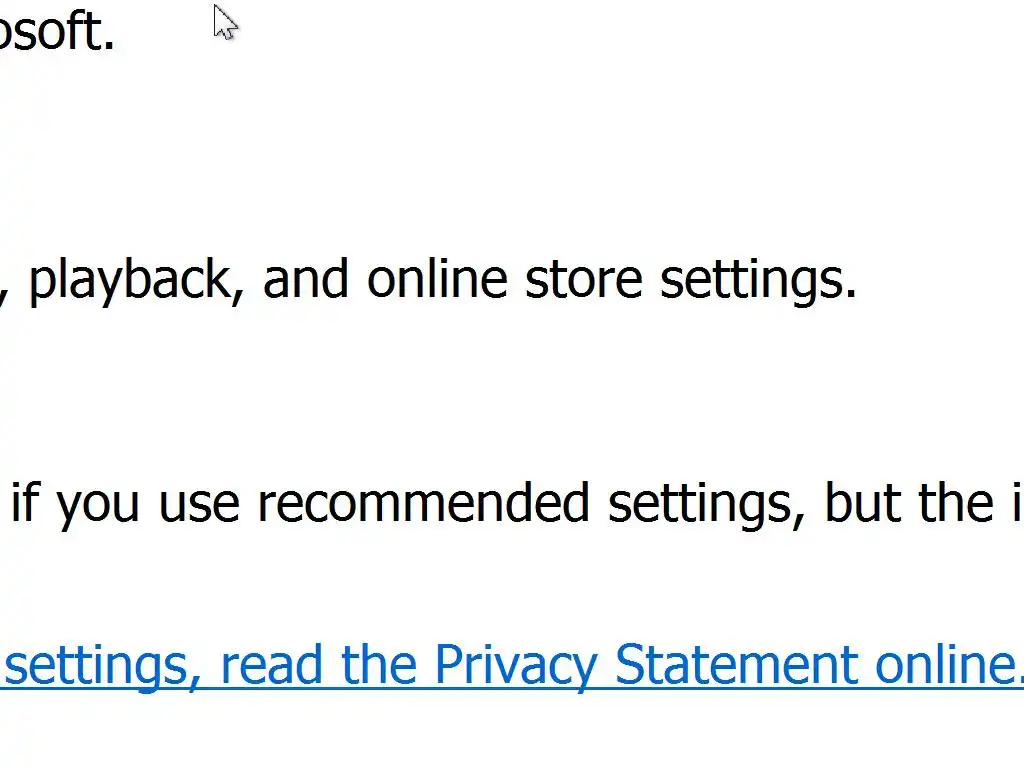This screenshot has width=1024, height=768.
Task: Click the word 'online' in the black text
Action: (x=437, y=278)
